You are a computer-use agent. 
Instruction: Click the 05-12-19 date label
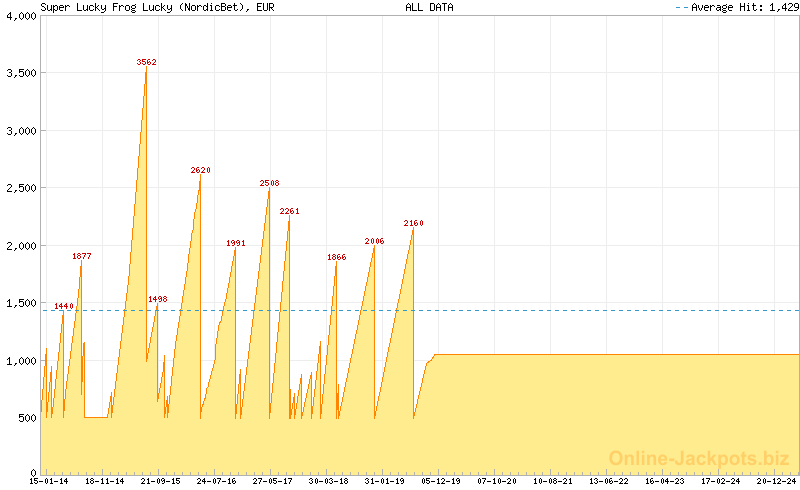pyautogui.click(x=441, y=481)
